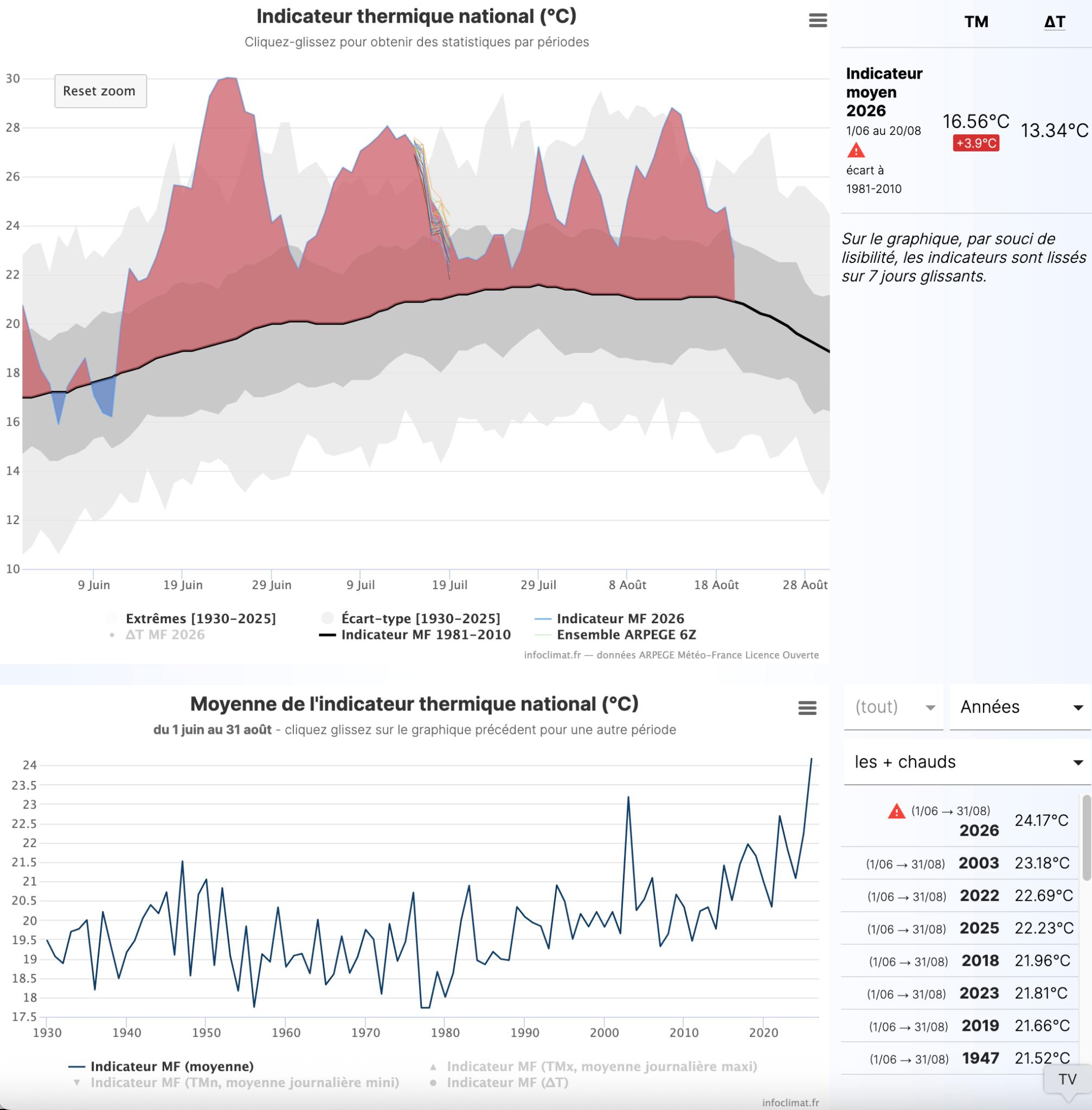
Task: Click the Reset zoom button
Action: tap(100, 91)
